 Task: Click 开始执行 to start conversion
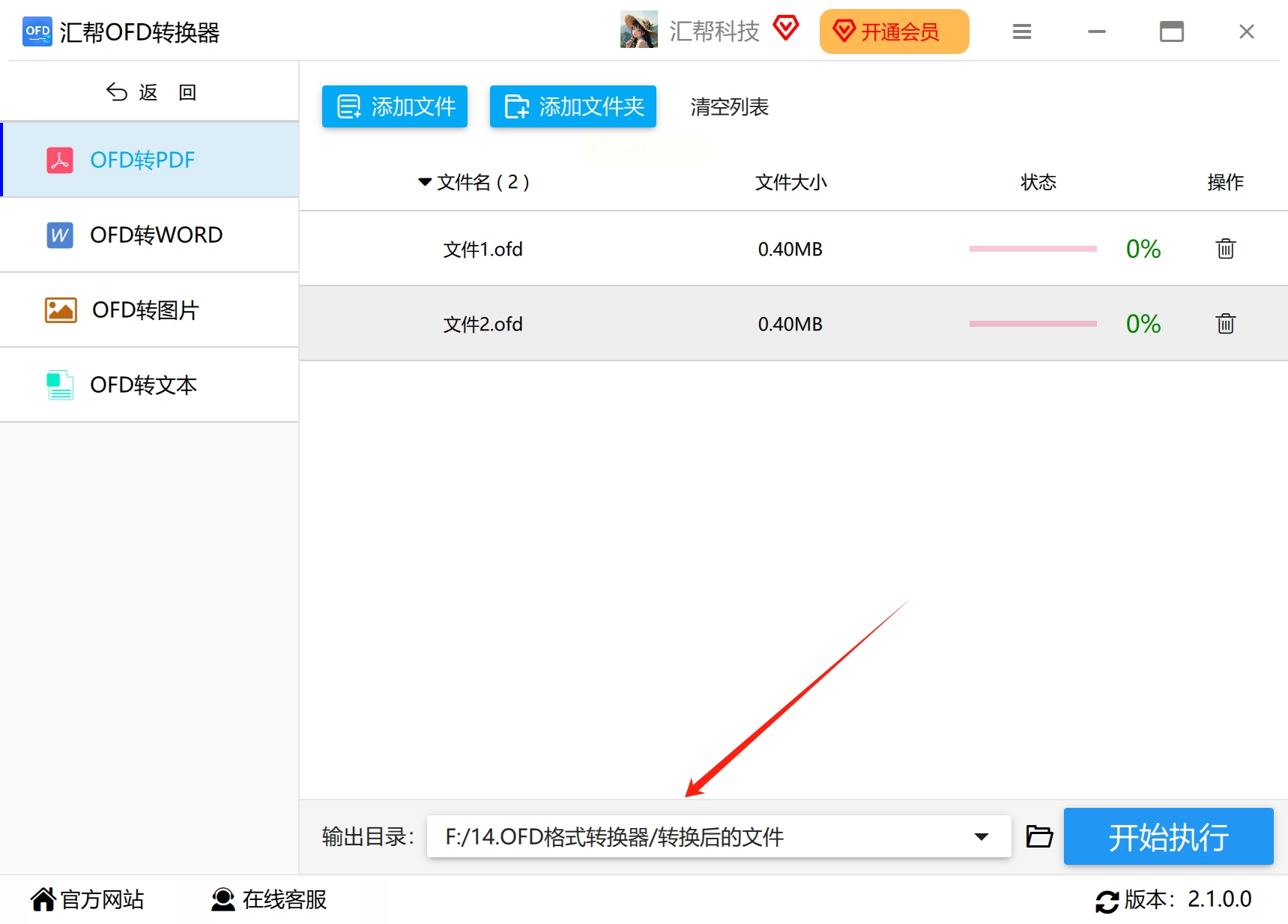coord(1168,836)
